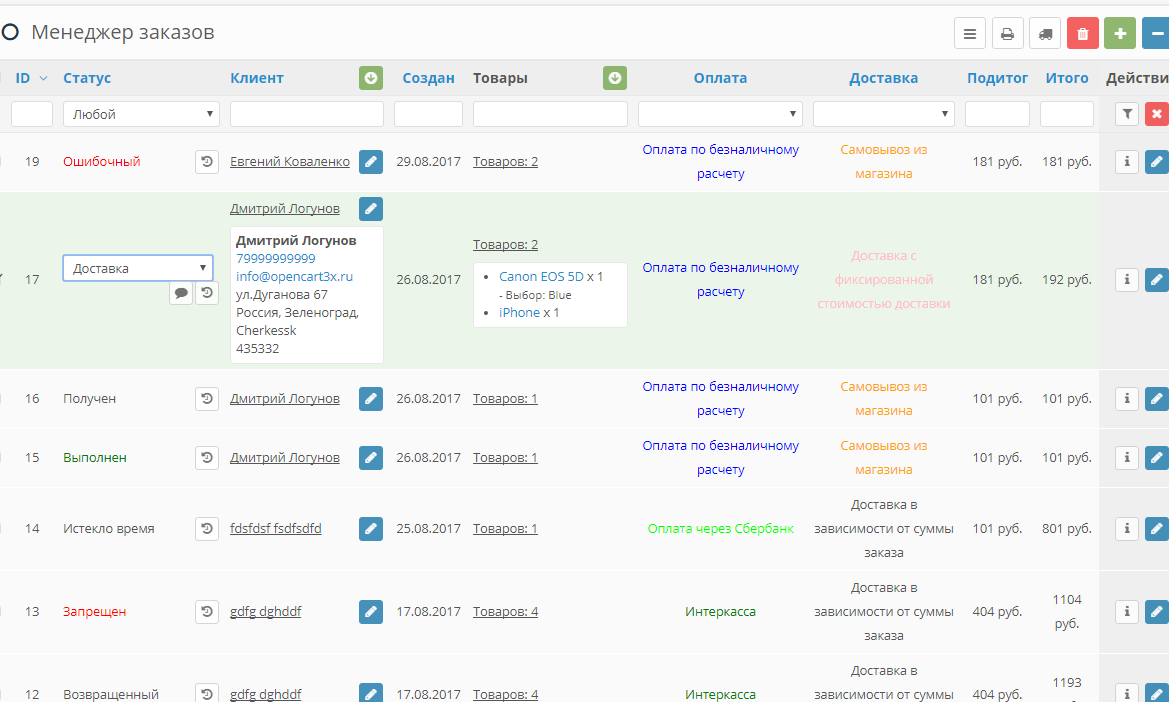The height and width of the screenshot is (702, 1169).
Task: Click green arrow beside Товары header
Action: click(615, 78)
